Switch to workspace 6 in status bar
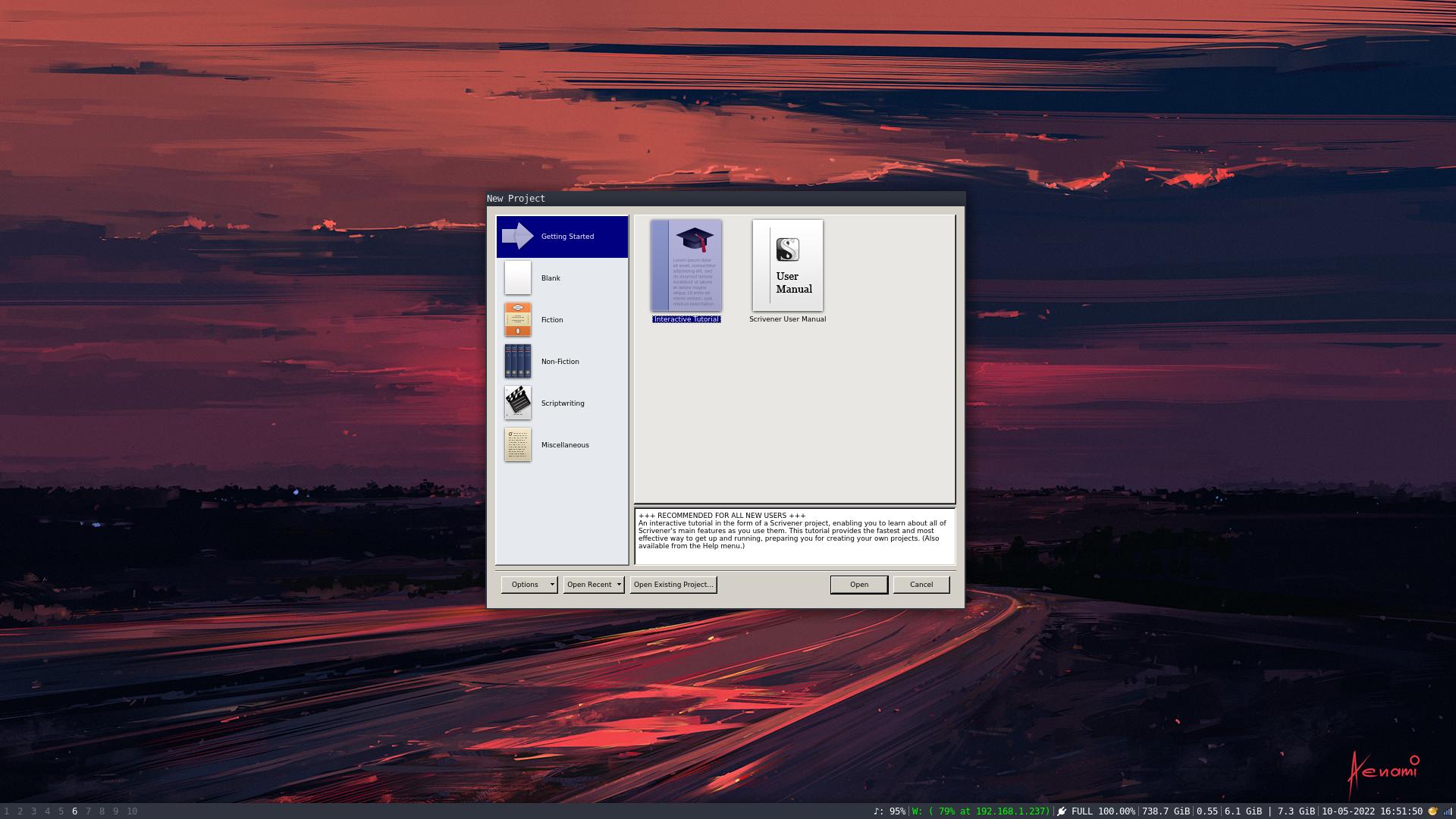 (x=74, y=811)
